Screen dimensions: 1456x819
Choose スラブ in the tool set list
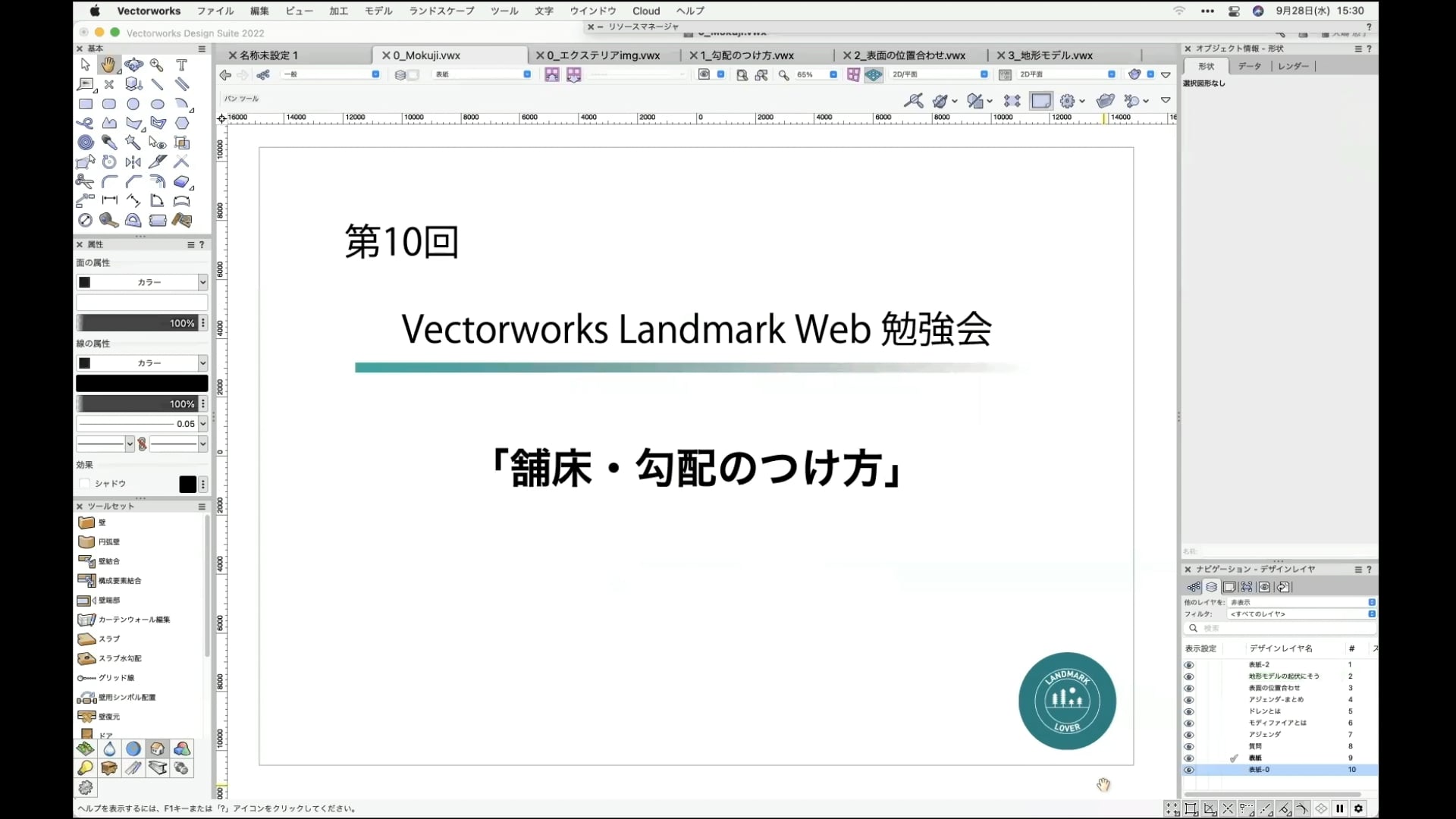[x=109, y=639]
